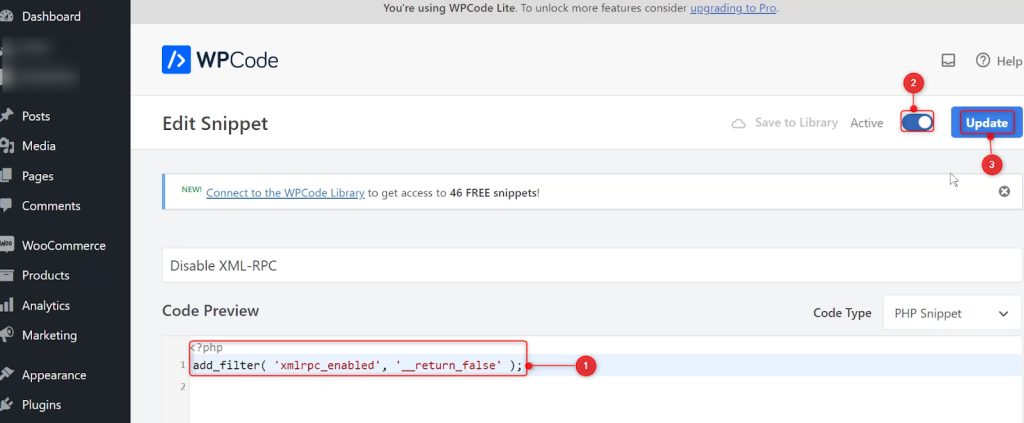Dismiss the WPCode Library notice
This screenshot has width=1024, height=423.
click(1004, 192)
